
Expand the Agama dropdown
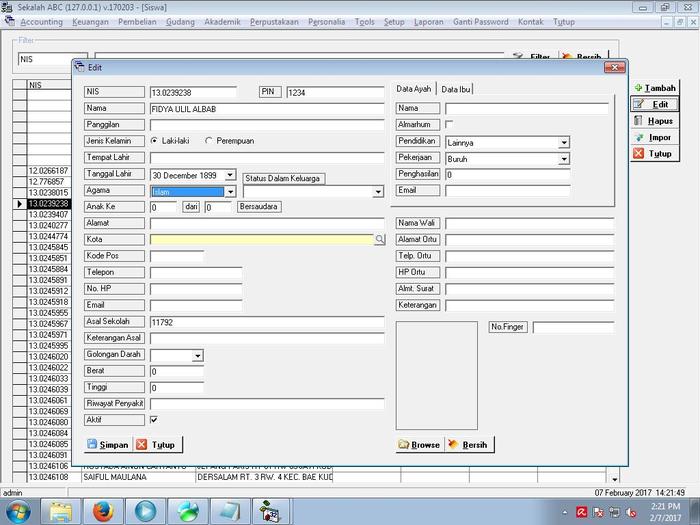coord(230,191)
